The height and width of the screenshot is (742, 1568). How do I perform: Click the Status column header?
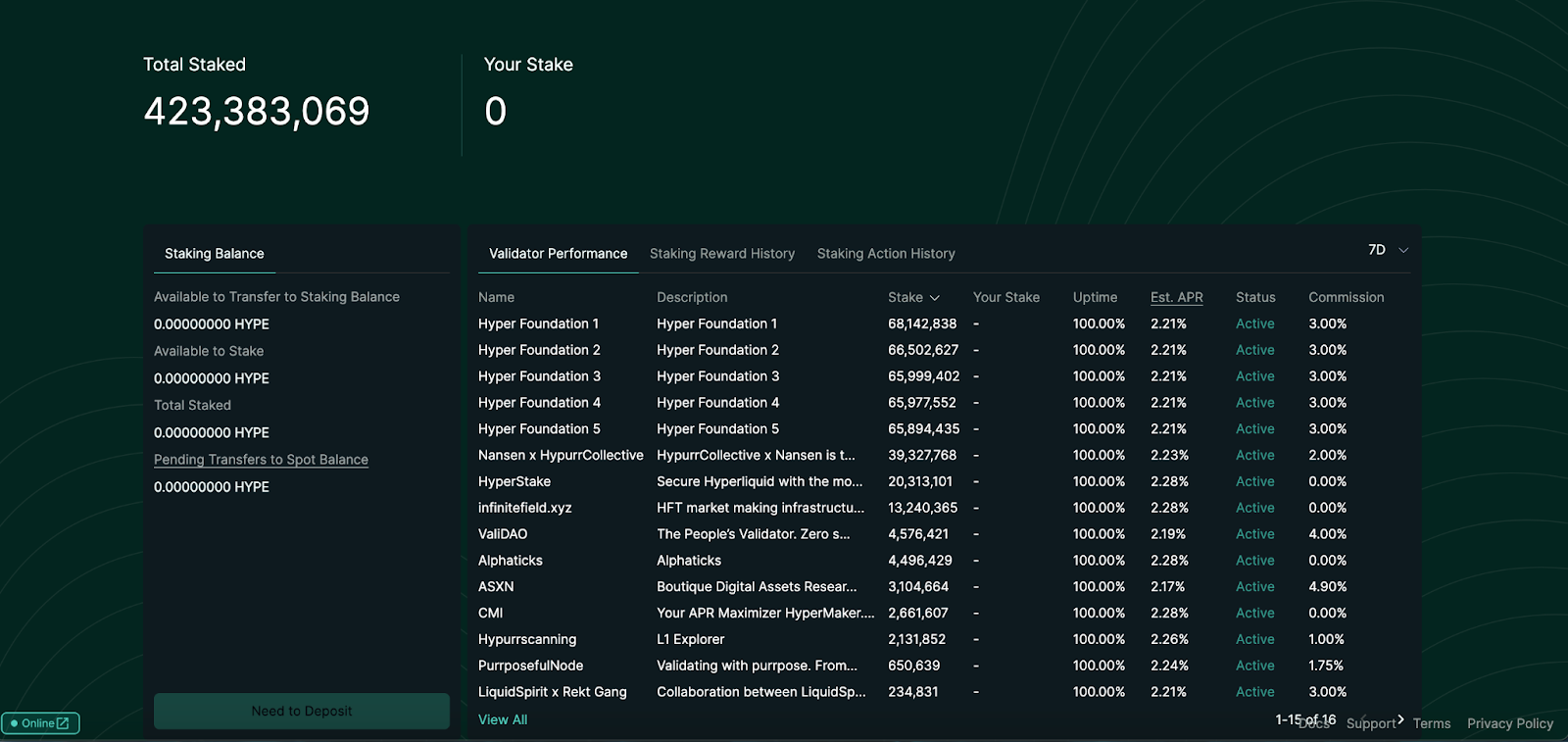pos(1255,297)
